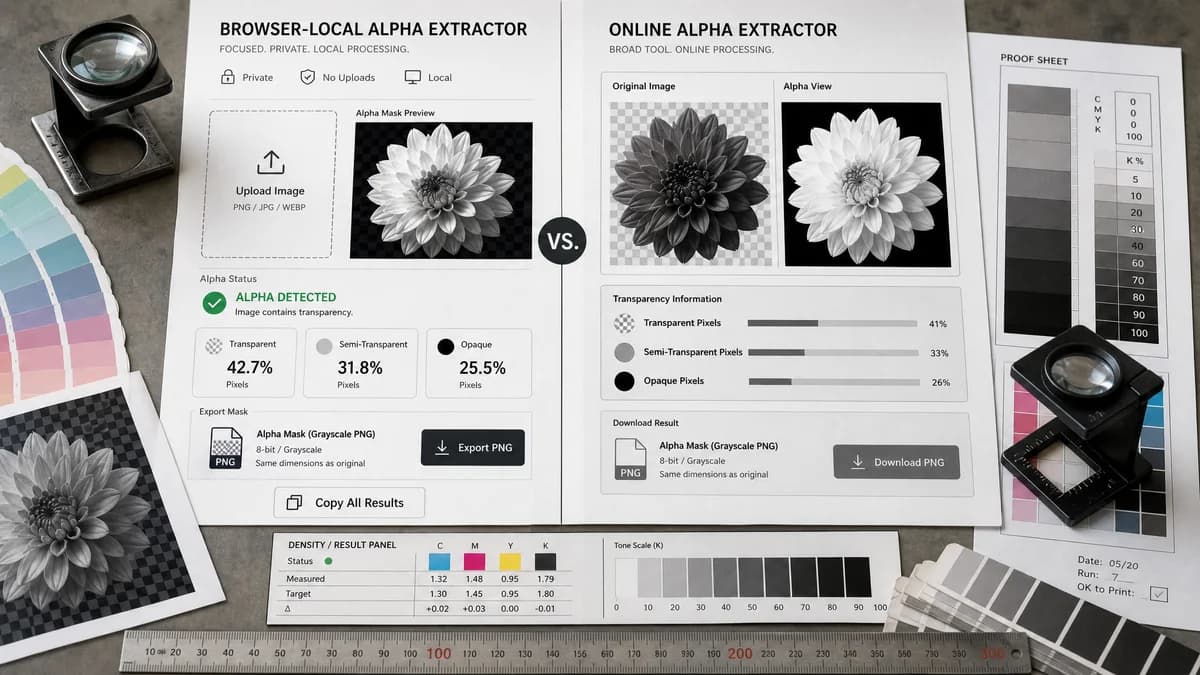Click the Target 1.45 cell under M
The height and width of the screenshot is (675, 1200).
tap(476, 593)
